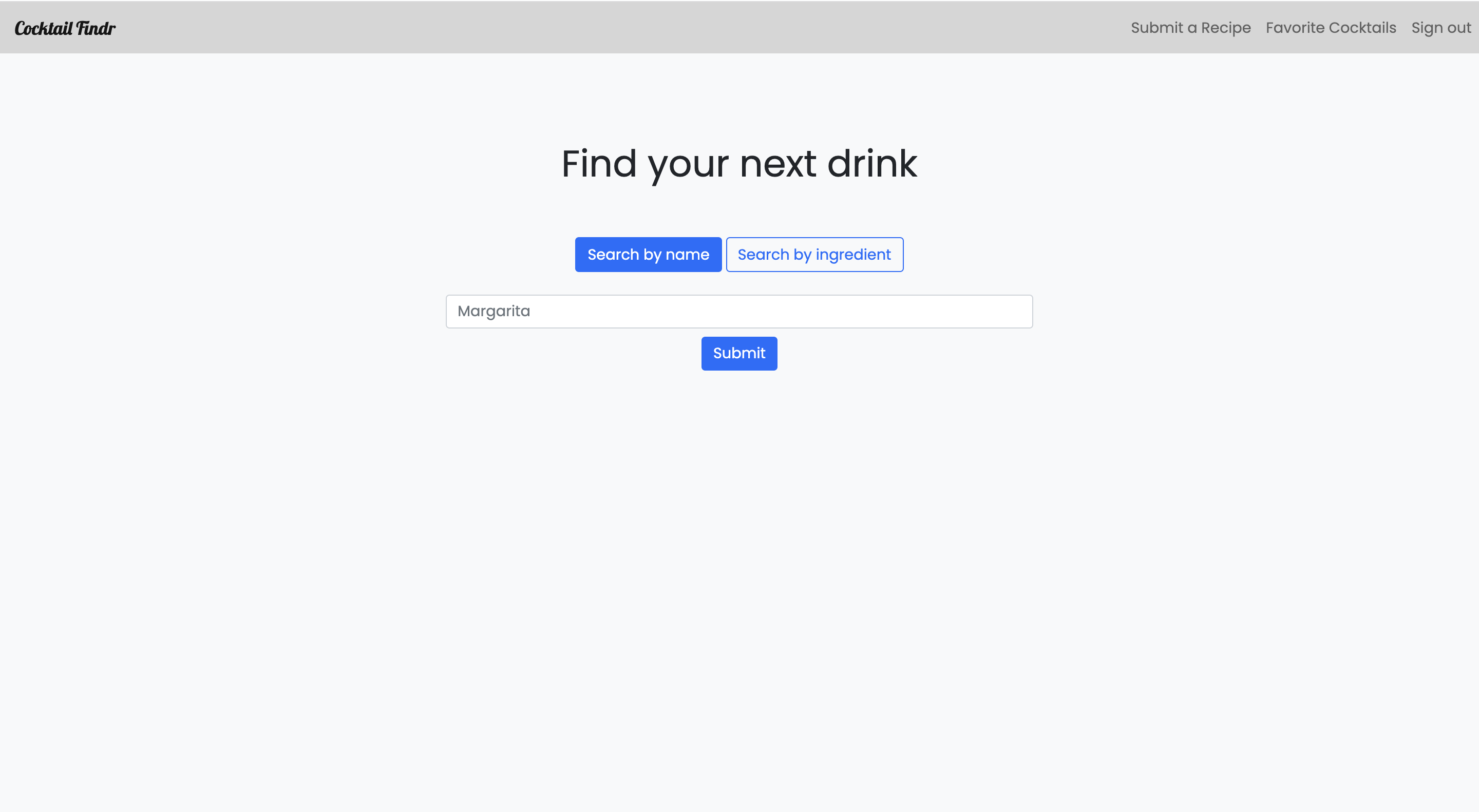The height and width of the screenshot is (812, 1479).
Task: Click Sign out in top navigation
Action: click(x=1440, y=28)
